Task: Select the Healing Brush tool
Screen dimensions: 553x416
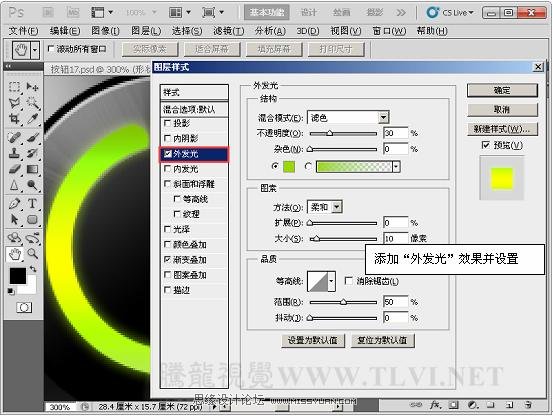Action: pyautogui.click(x=14, y=137)
